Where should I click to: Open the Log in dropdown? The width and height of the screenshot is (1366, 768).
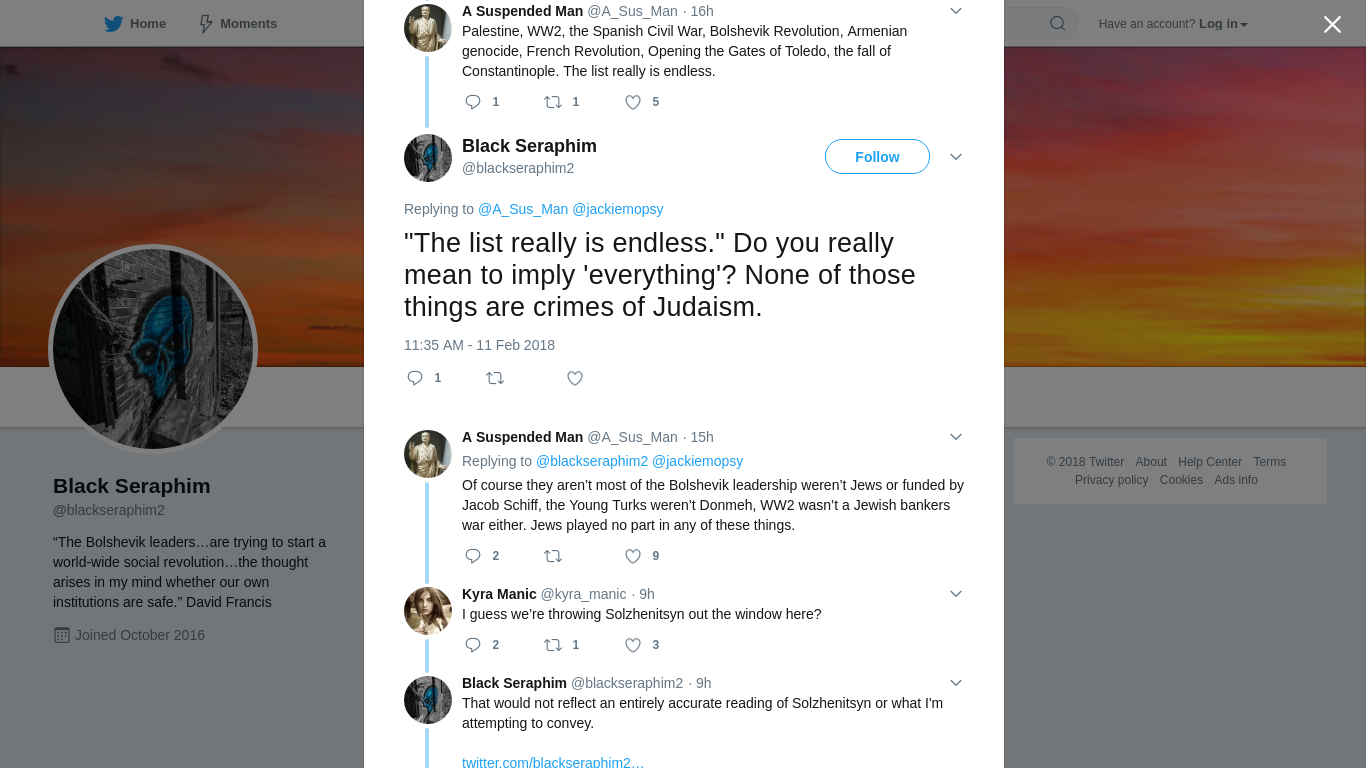coord(1223,24)
